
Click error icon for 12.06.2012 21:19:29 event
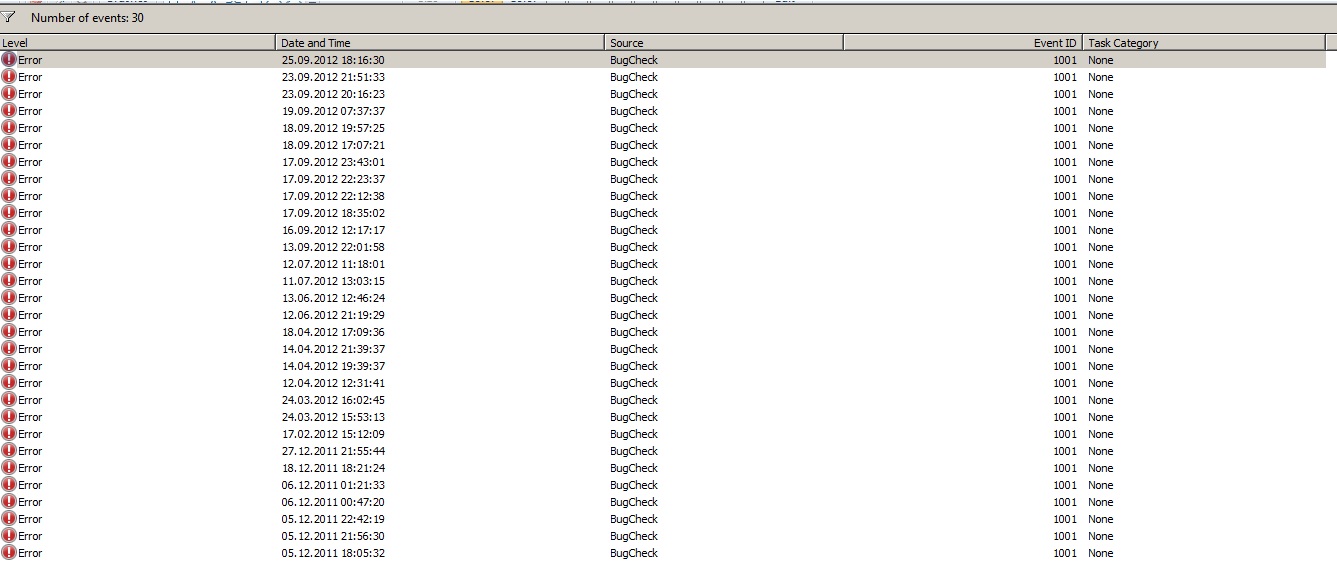pos(9,315)
